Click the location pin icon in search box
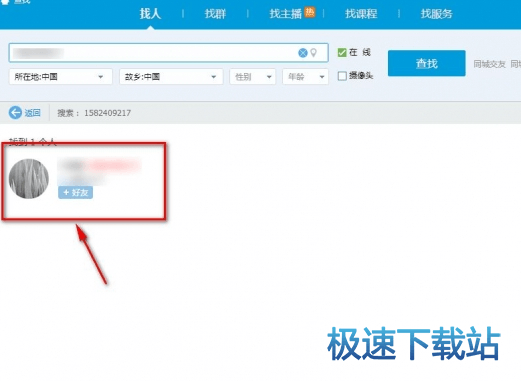Image resolution: width=521 pixels, height=381 pixels. [313, 53]
